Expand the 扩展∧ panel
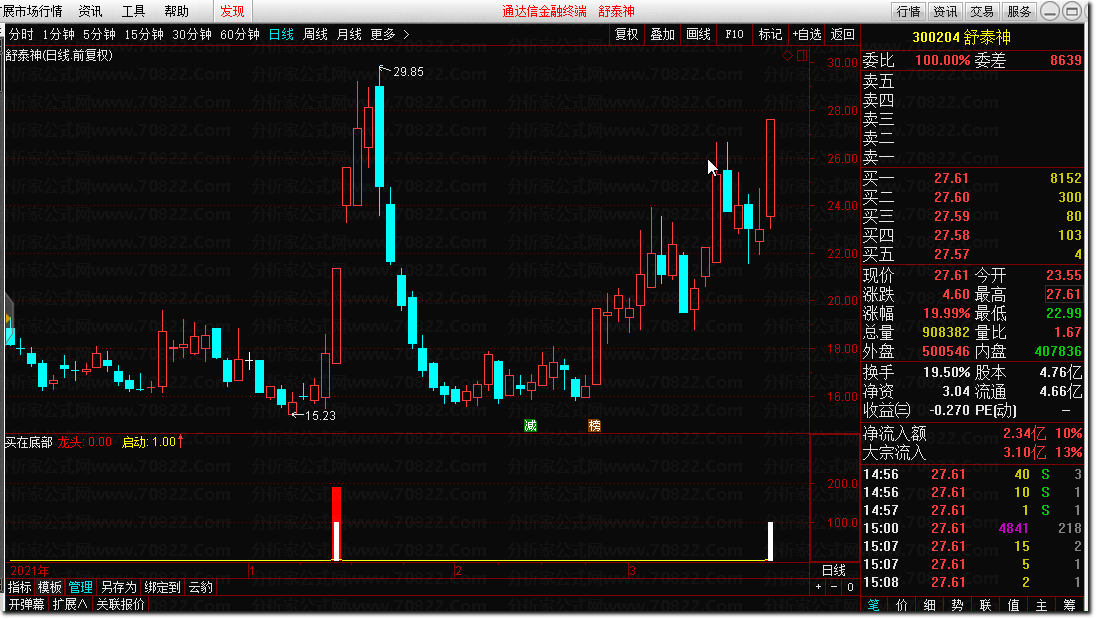This screenshot has height=619, width=1097. coord(70,604)
